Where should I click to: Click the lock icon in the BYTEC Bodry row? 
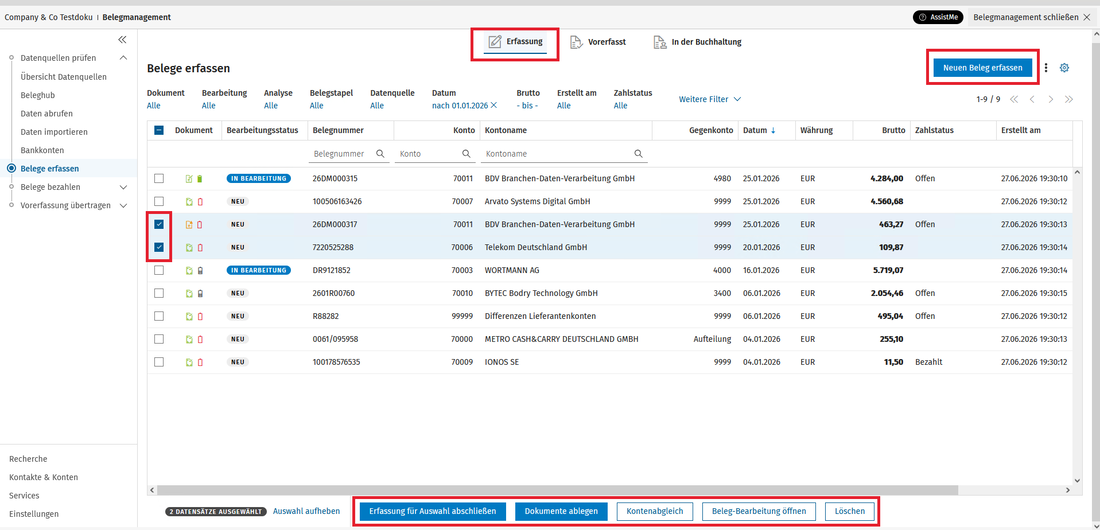(x=199, y=293)
